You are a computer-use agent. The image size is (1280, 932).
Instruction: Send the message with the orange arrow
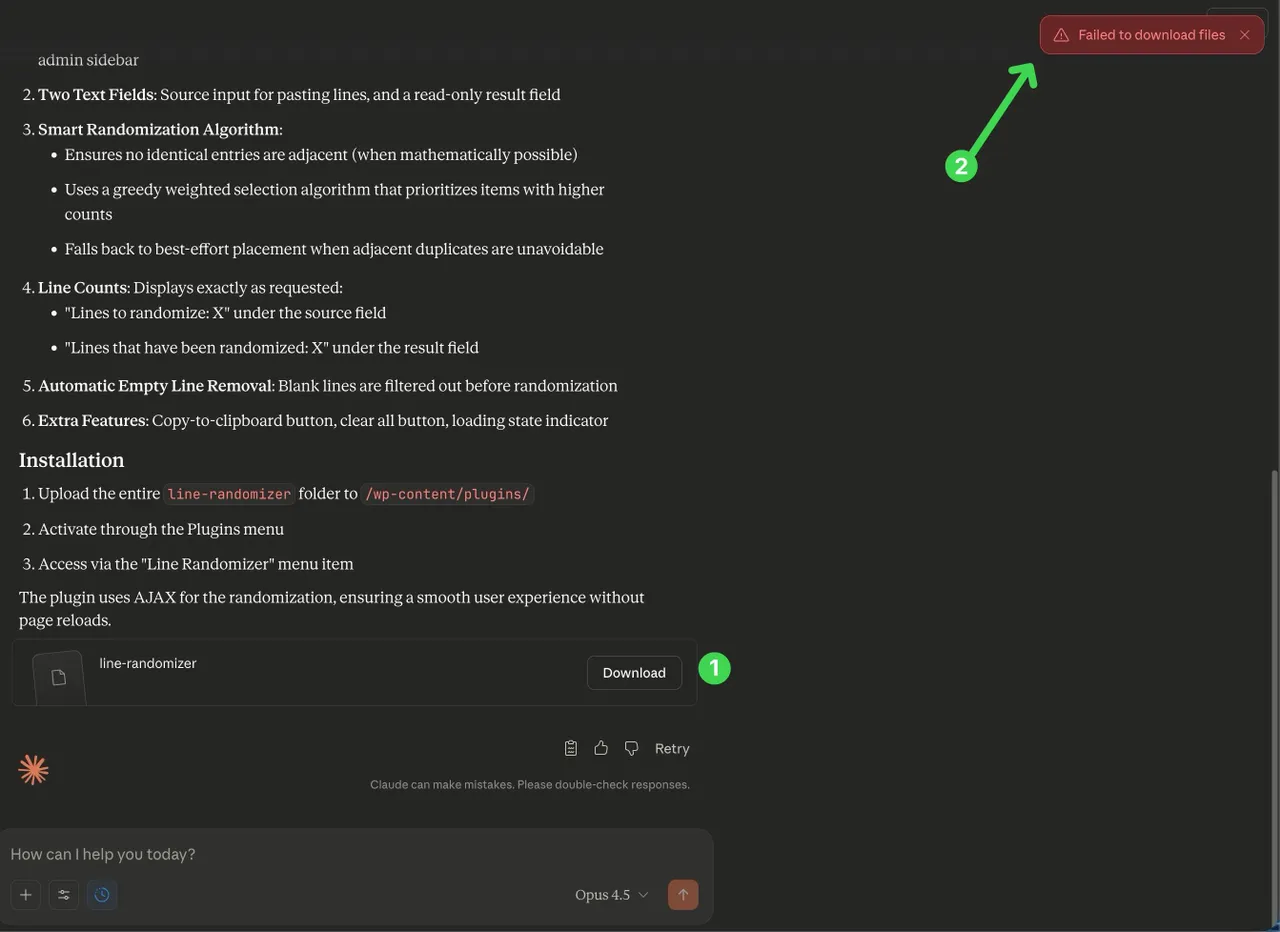tap(683, 895)
